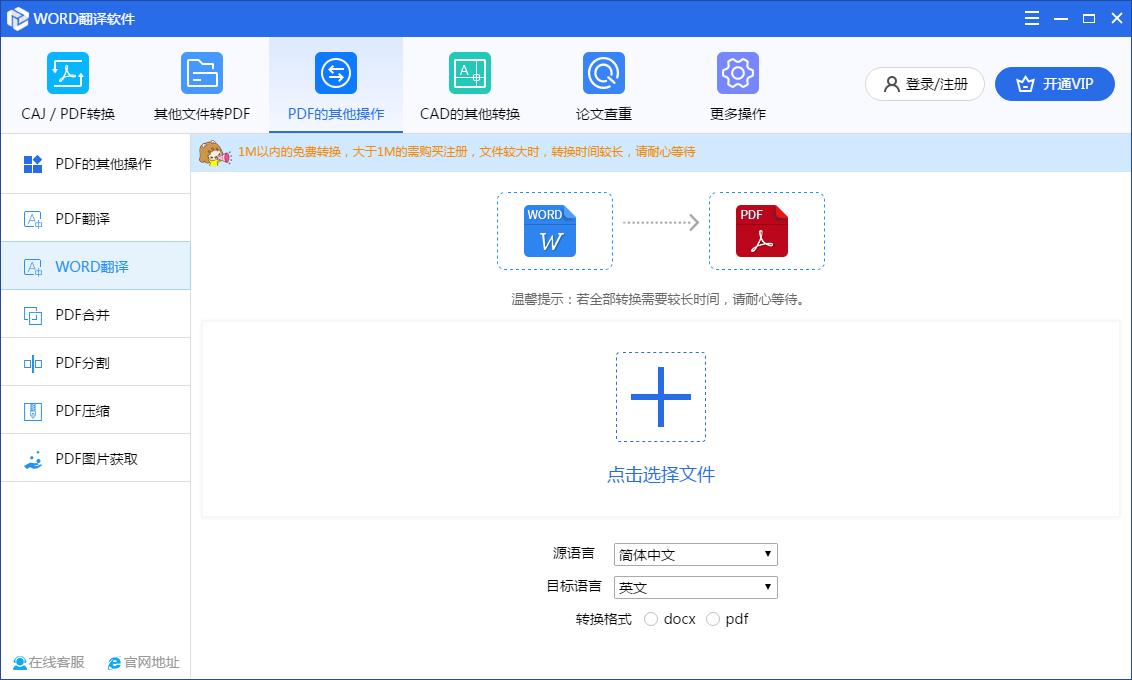
Task: Switch to the PDF的其他操作 tab
Action: [x=335, y=84]
